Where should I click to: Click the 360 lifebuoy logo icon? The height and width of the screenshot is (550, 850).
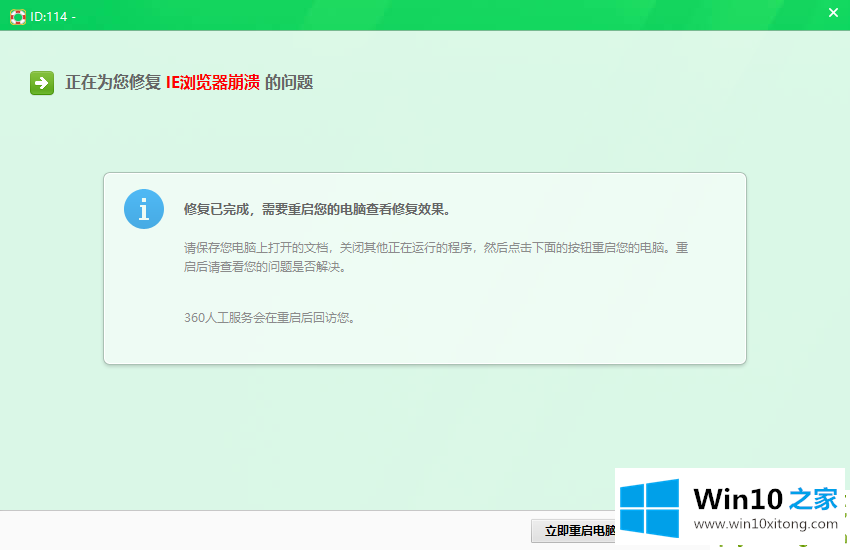pos(18,17)
